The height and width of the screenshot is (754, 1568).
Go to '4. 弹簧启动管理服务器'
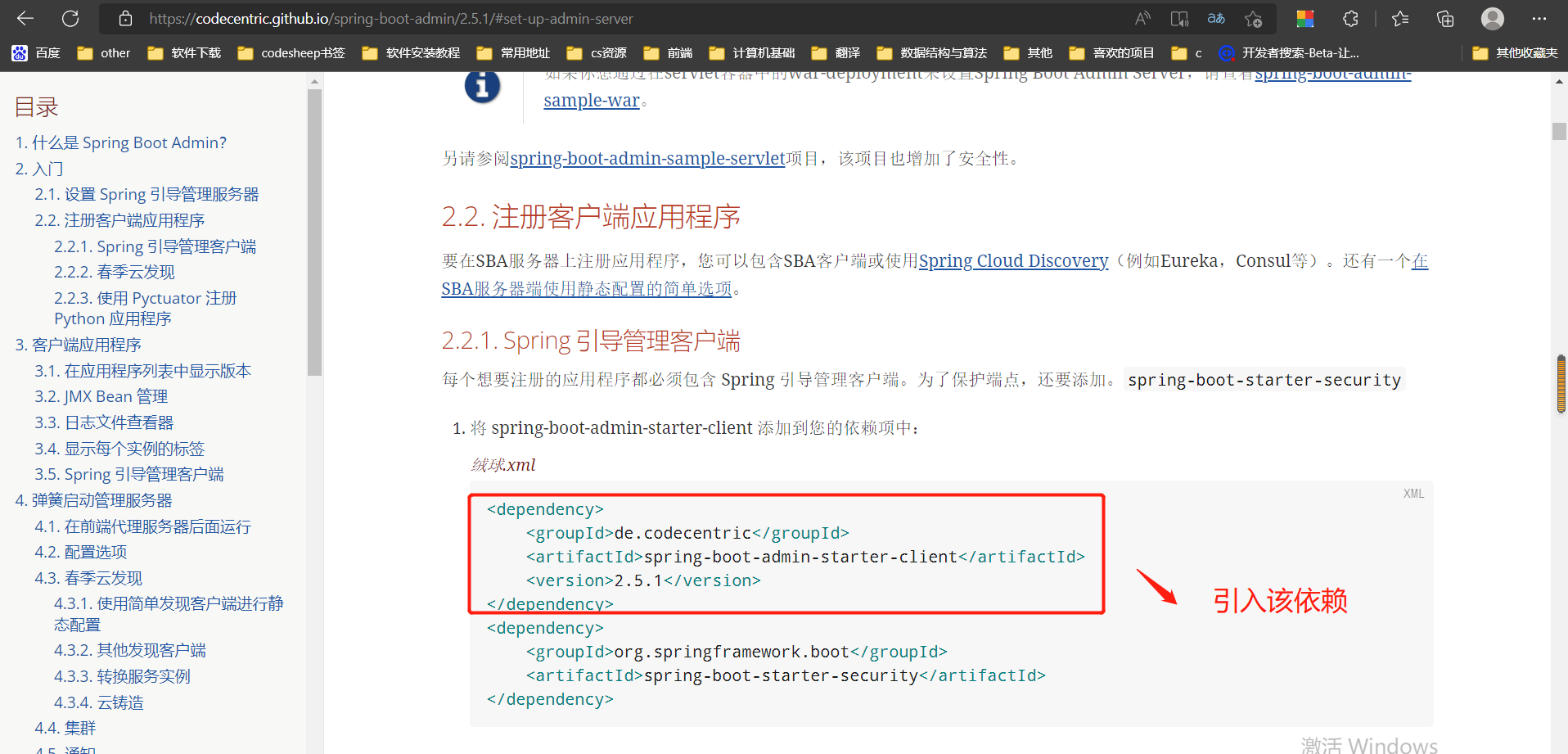point(94,500)
